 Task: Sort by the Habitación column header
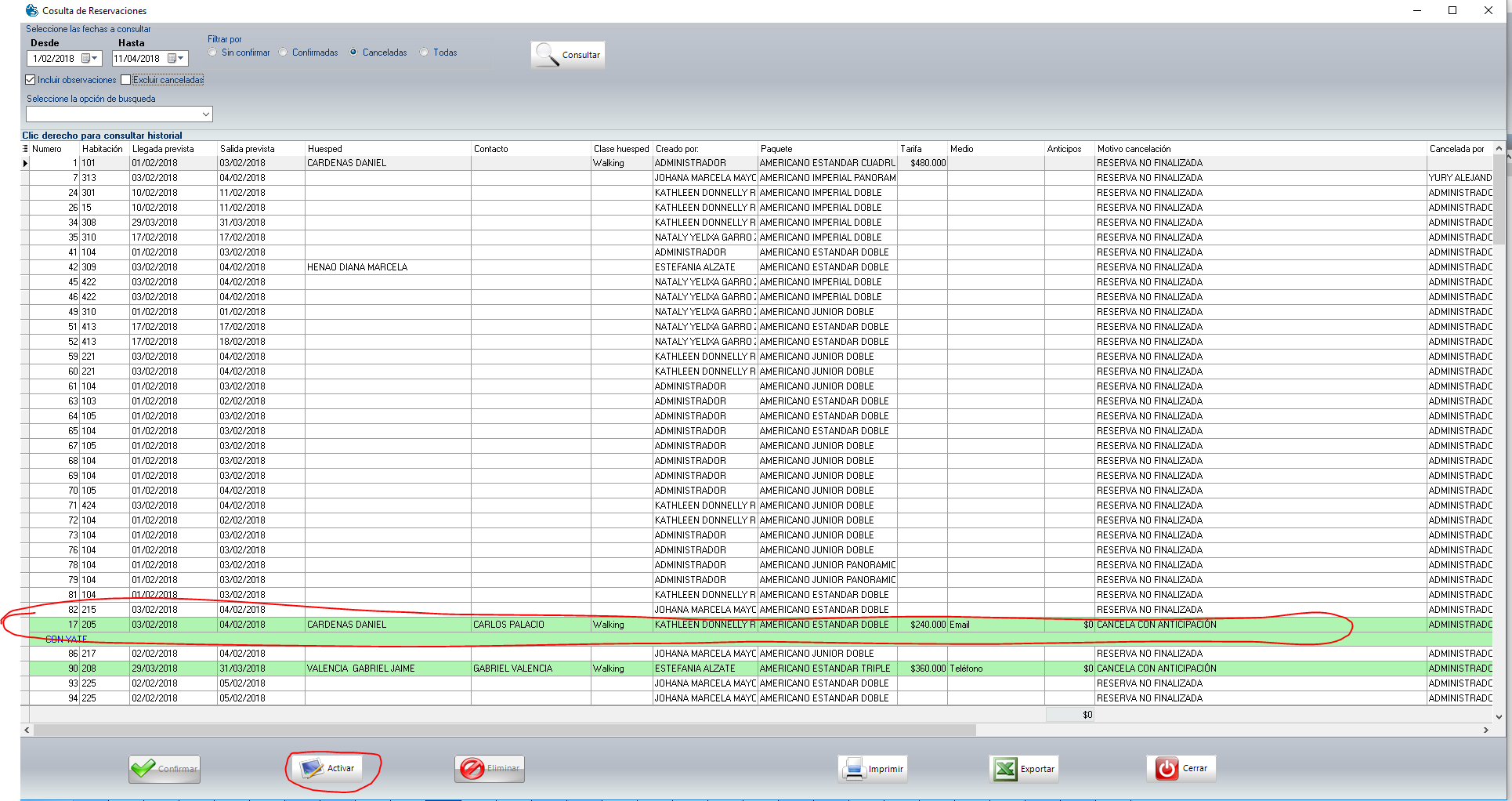(x=103, y=149)
